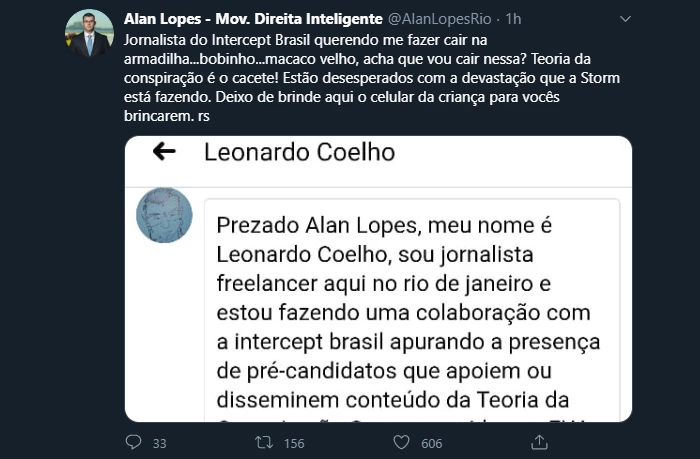Click the Leonardo Coelho chat header name
Image resolution: width=700 pixels, height=459 pixels.
(x=299, y=153)
